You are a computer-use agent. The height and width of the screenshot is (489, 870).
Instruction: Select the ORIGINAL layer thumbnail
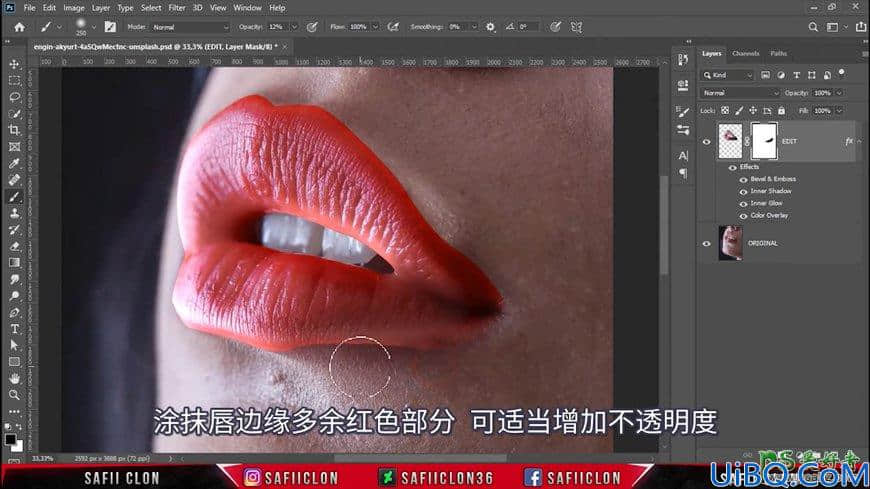click(x=730, y=243)
